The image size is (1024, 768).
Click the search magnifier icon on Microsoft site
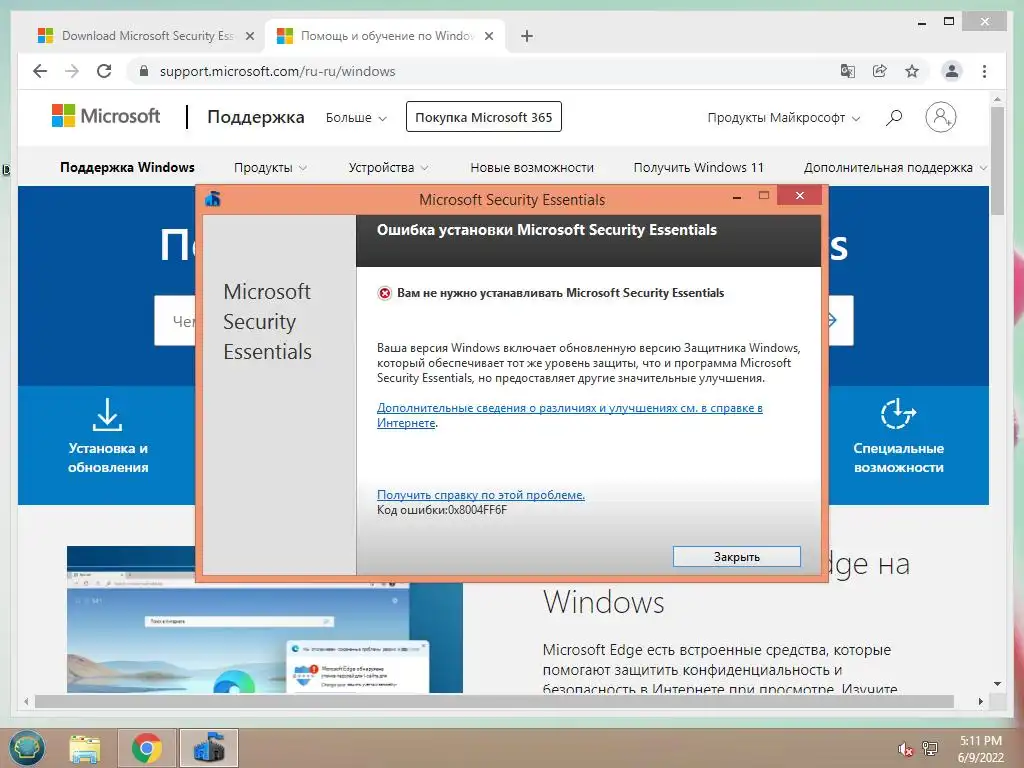[894, 118]
